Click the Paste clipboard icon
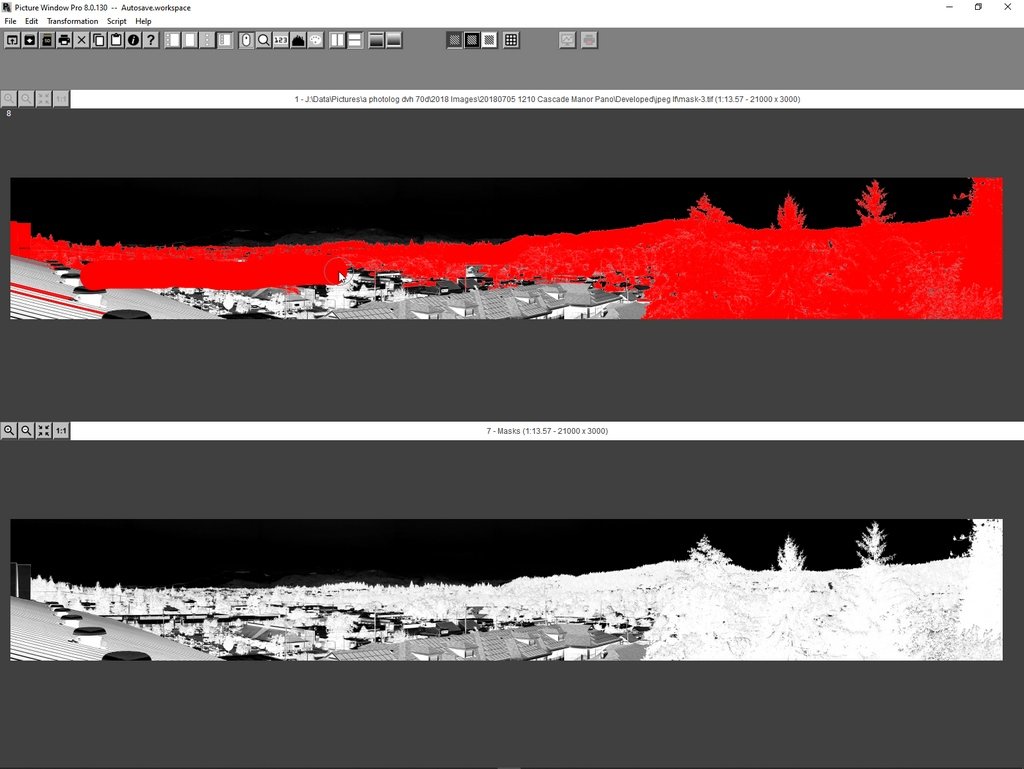 tap(116, 40)
